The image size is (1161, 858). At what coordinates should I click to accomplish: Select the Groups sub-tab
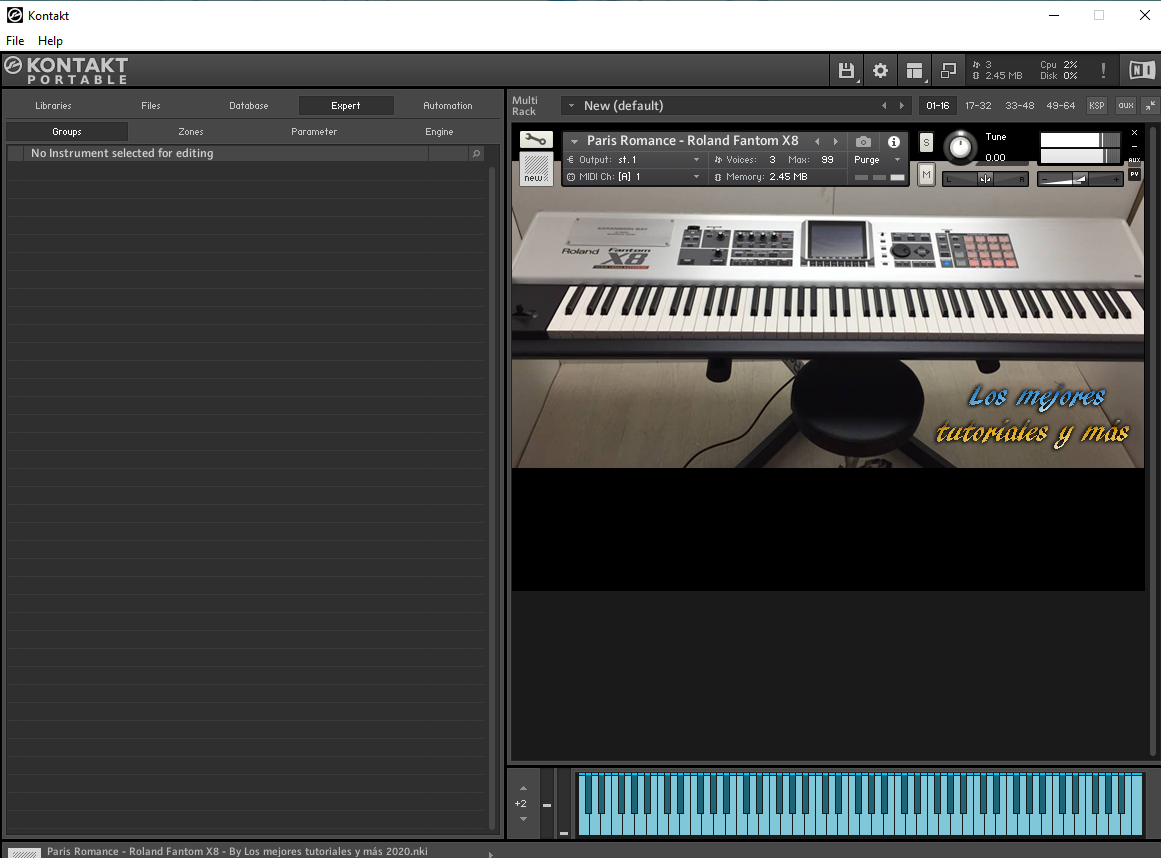67,132
